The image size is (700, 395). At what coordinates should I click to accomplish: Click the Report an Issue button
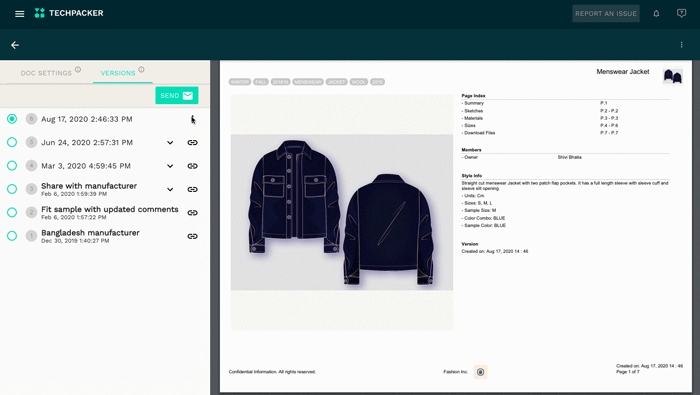coord(606,13)
